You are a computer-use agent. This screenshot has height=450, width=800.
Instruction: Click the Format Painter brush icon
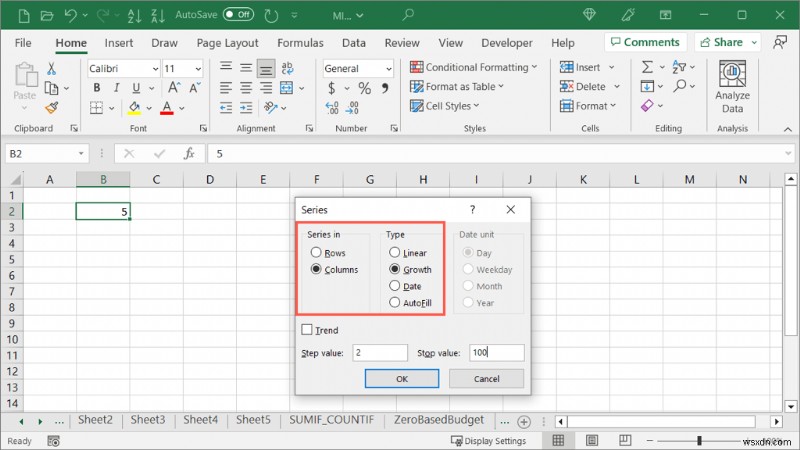point(51,108)
